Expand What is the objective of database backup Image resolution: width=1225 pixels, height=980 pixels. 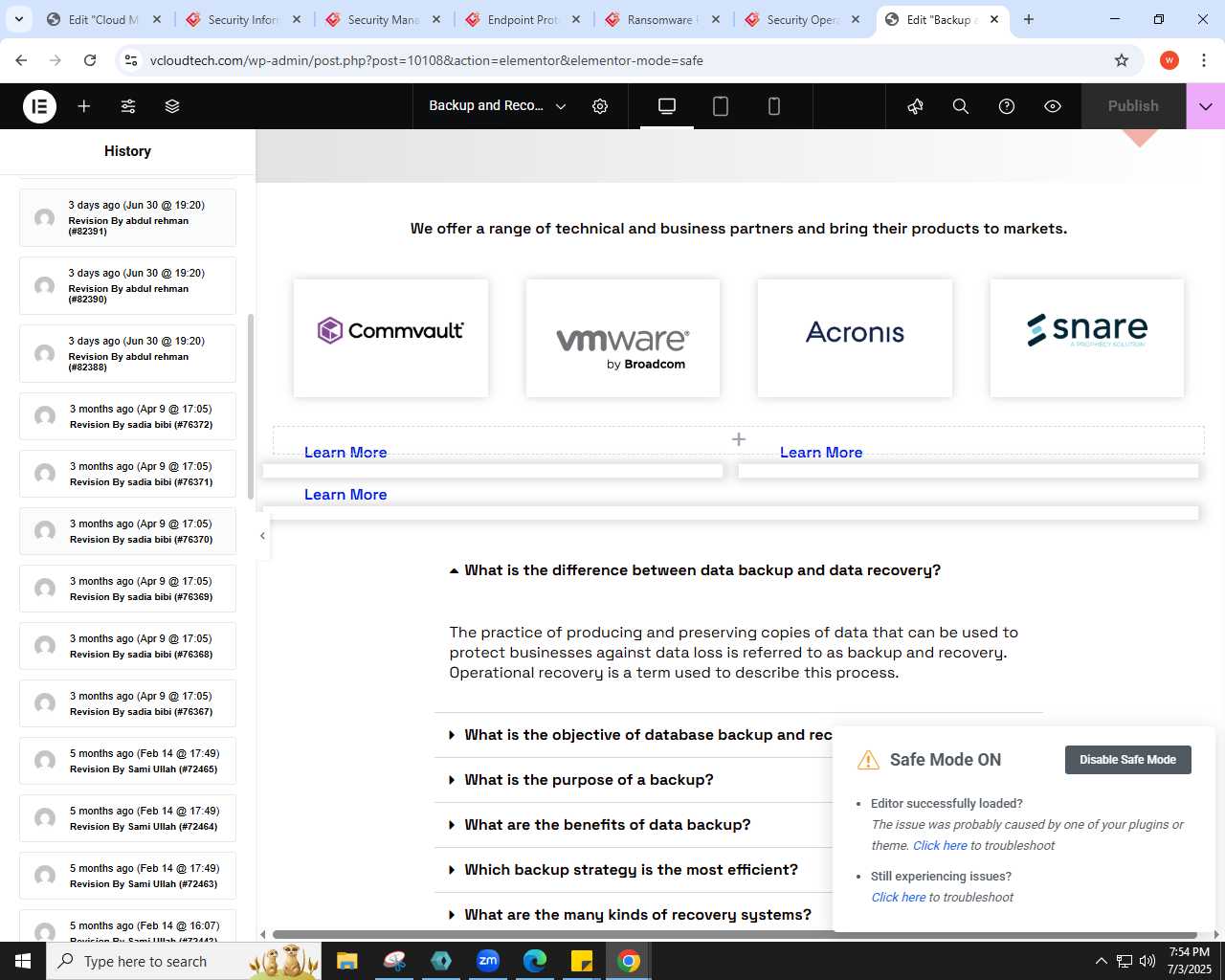point(640,735)
